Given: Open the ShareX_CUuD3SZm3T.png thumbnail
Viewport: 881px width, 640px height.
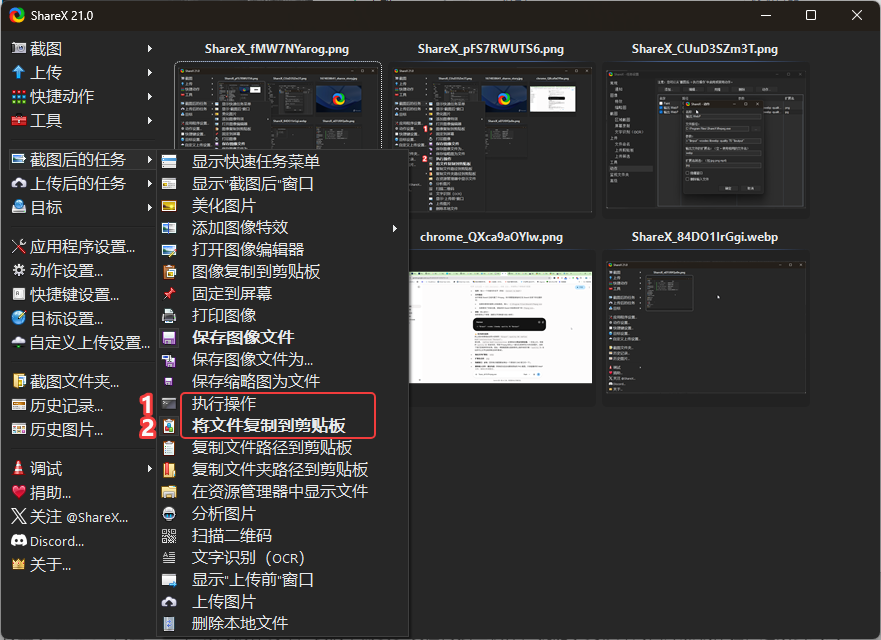Looking at the screenshot, I should (705, 139).
